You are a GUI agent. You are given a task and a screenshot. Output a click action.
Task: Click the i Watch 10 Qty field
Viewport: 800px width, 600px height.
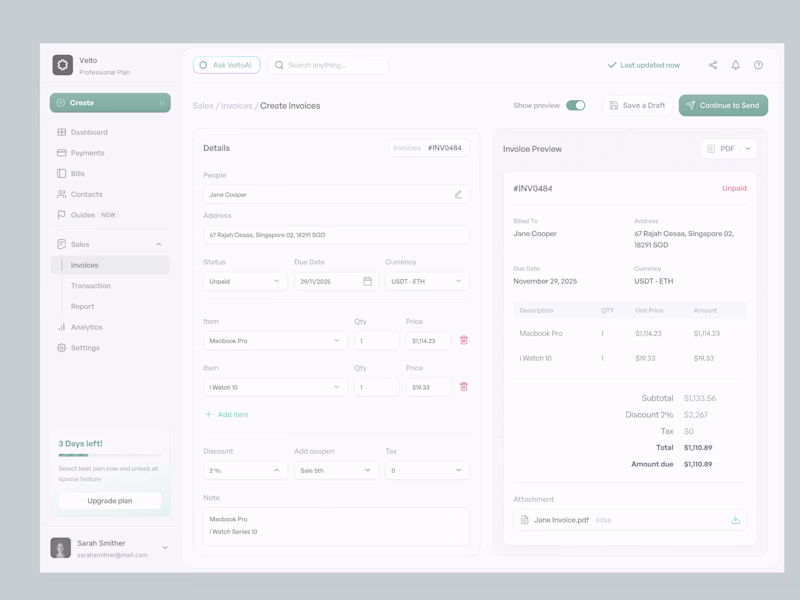pyautogui.click(x=377, y=387)
